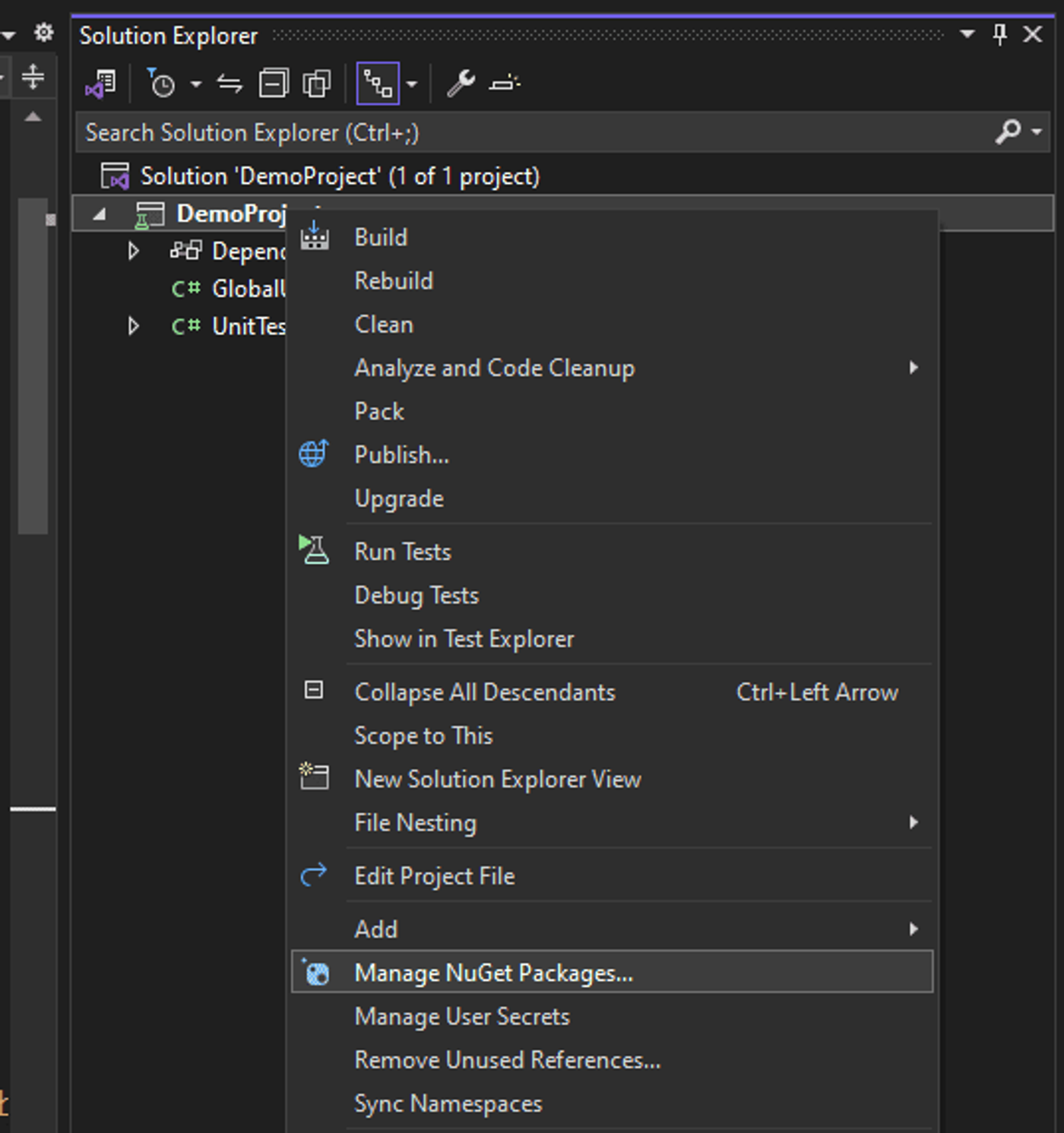Image resolution: width=1064 pixels, height=1133 pixels.
Task: Close the Solution Explorer panel
Action: click(1032, 34)
